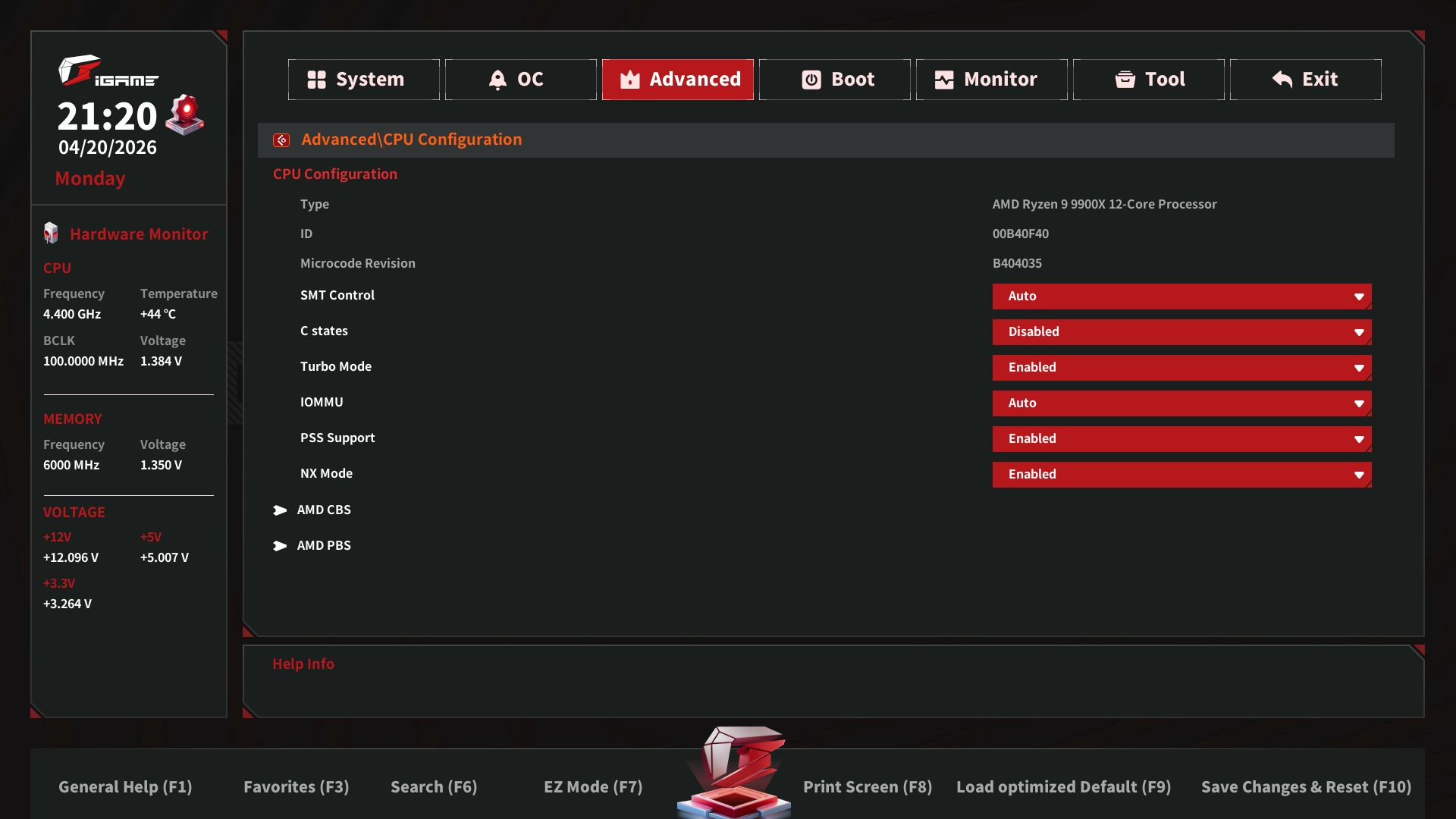Click the Help Info heading

click(303, 664)
